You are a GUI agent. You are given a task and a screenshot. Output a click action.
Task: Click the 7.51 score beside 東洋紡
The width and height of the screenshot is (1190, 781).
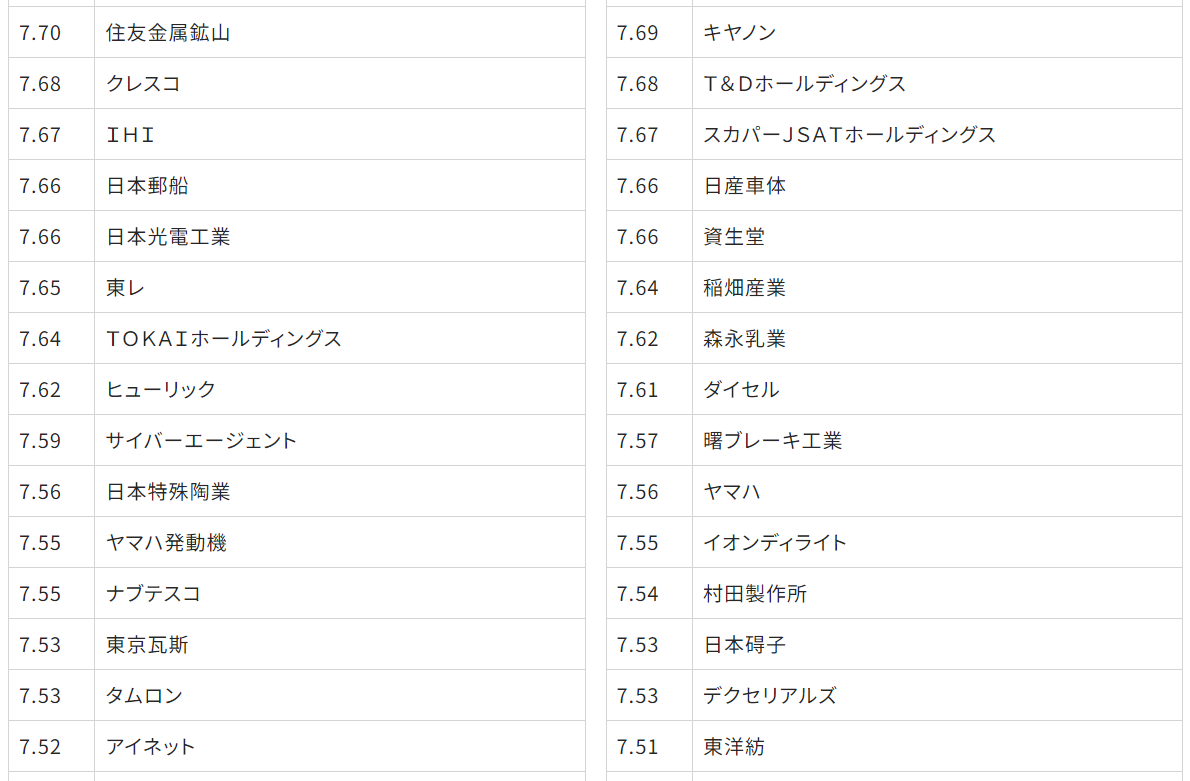click(638, 747)
